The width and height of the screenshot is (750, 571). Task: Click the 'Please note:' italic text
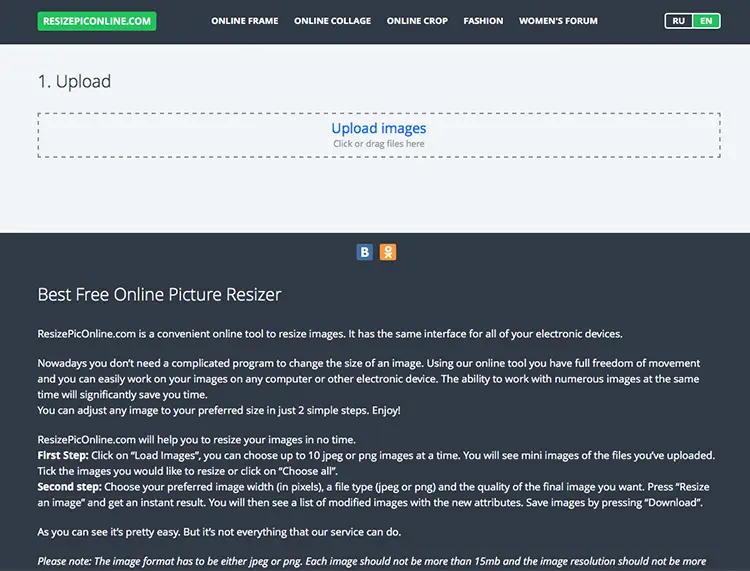pos(64,561)
